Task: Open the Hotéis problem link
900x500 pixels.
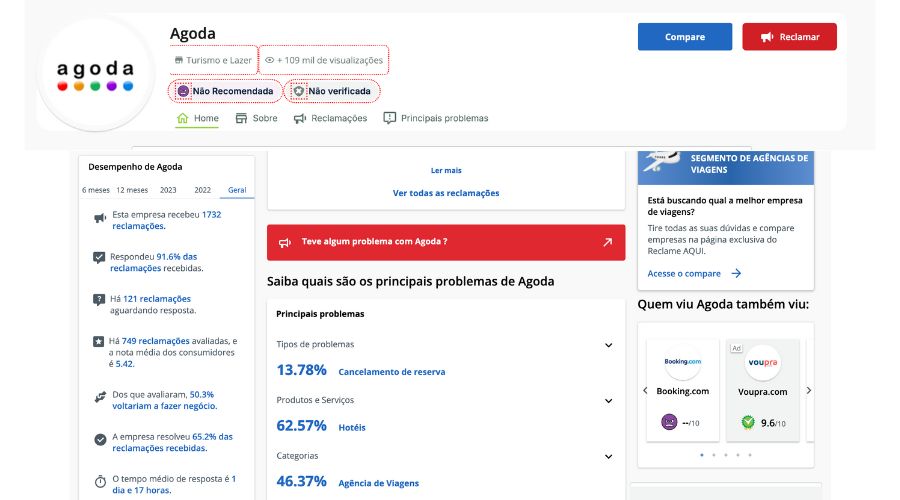Action: 352,428
